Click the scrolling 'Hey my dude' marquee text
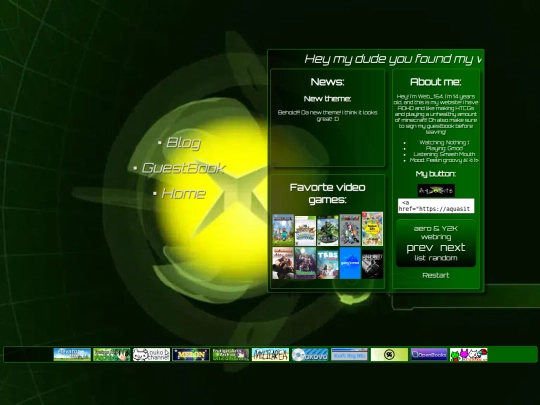Viewport: 540px width, 405px height. coord(393,59)
